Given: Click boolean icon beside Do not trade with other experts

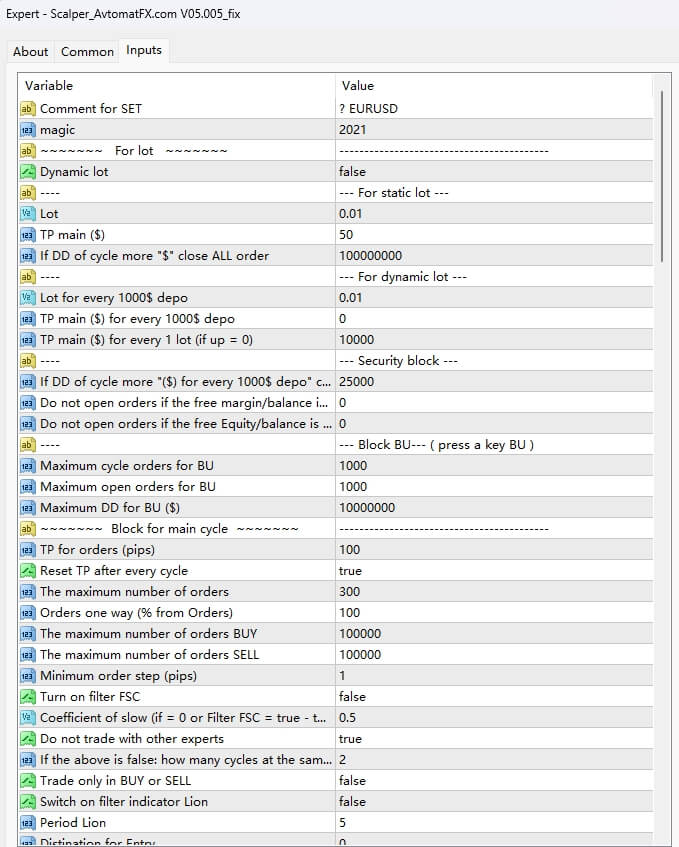Looking at the screenshot, I should pyautogui.click(x=27, y=739).
